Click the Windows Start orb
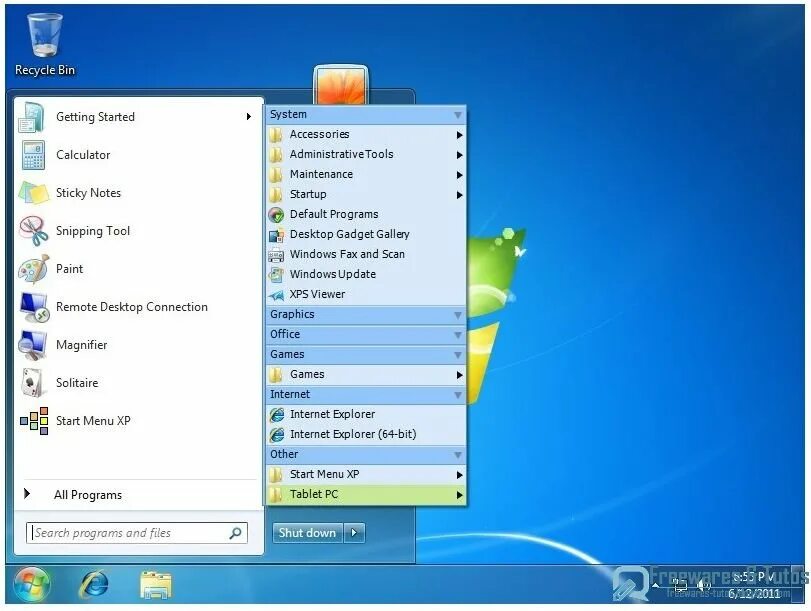This screenshot has height=611, width=811. click(32, 585)
